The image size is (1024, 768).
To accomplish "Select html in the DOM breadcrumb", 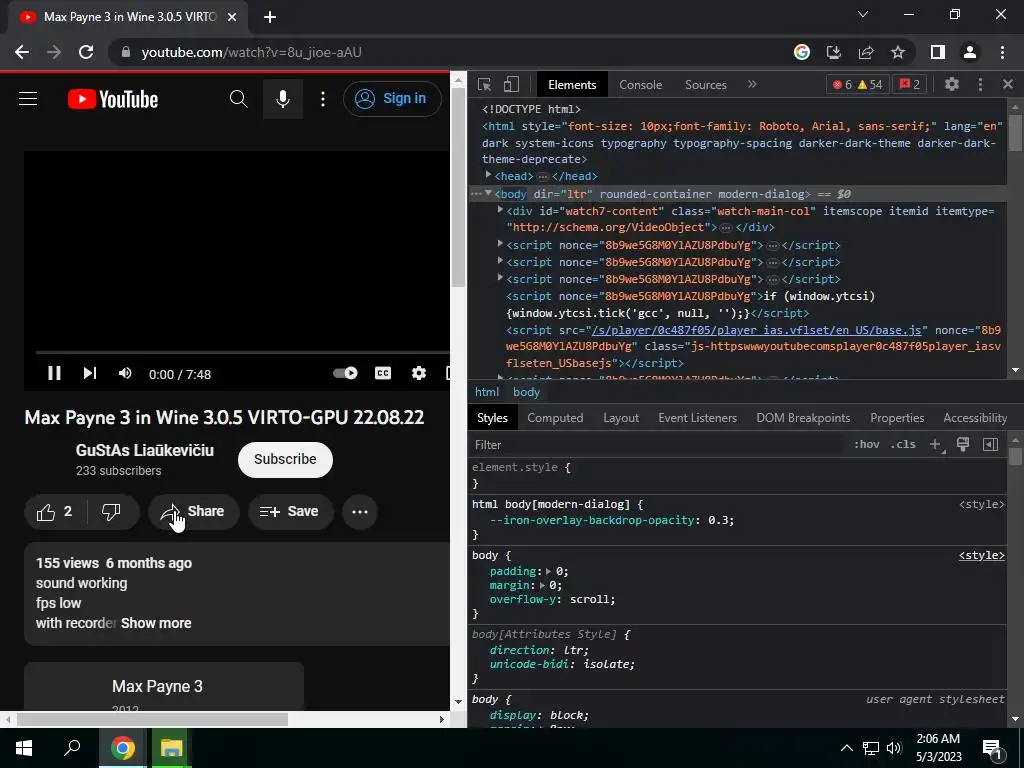I will (x=487, y=392).
